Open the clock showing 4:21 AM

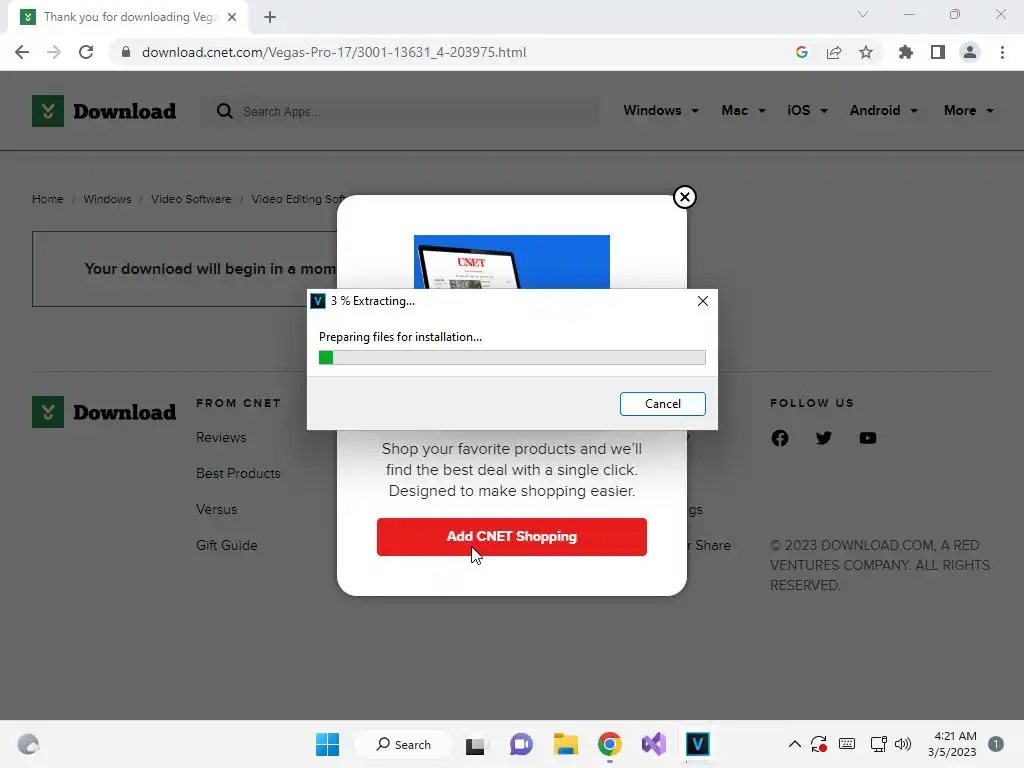pos(952,744)
